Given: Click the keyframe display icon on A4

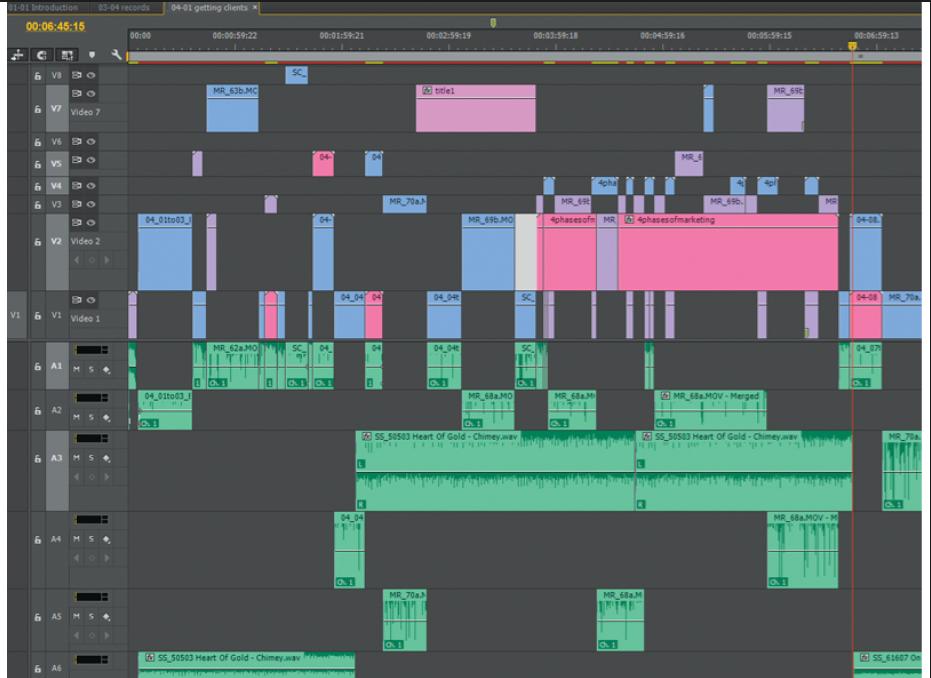Looking at the screenshot, I should [106, 539].
